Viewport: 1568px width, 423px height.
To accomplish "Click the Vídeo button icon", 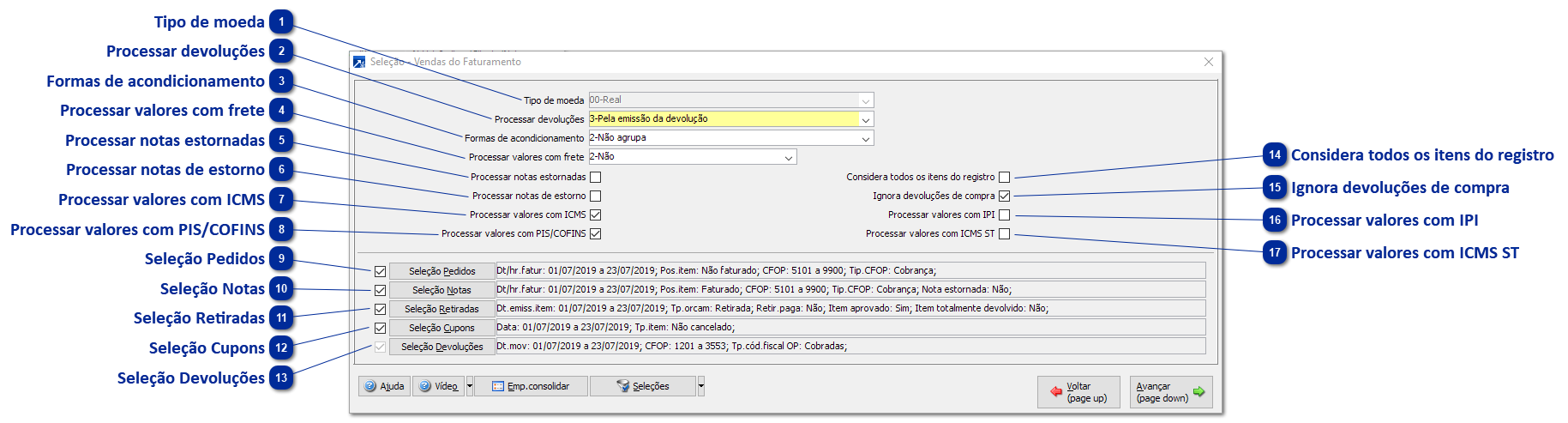I will coord(425,386).
